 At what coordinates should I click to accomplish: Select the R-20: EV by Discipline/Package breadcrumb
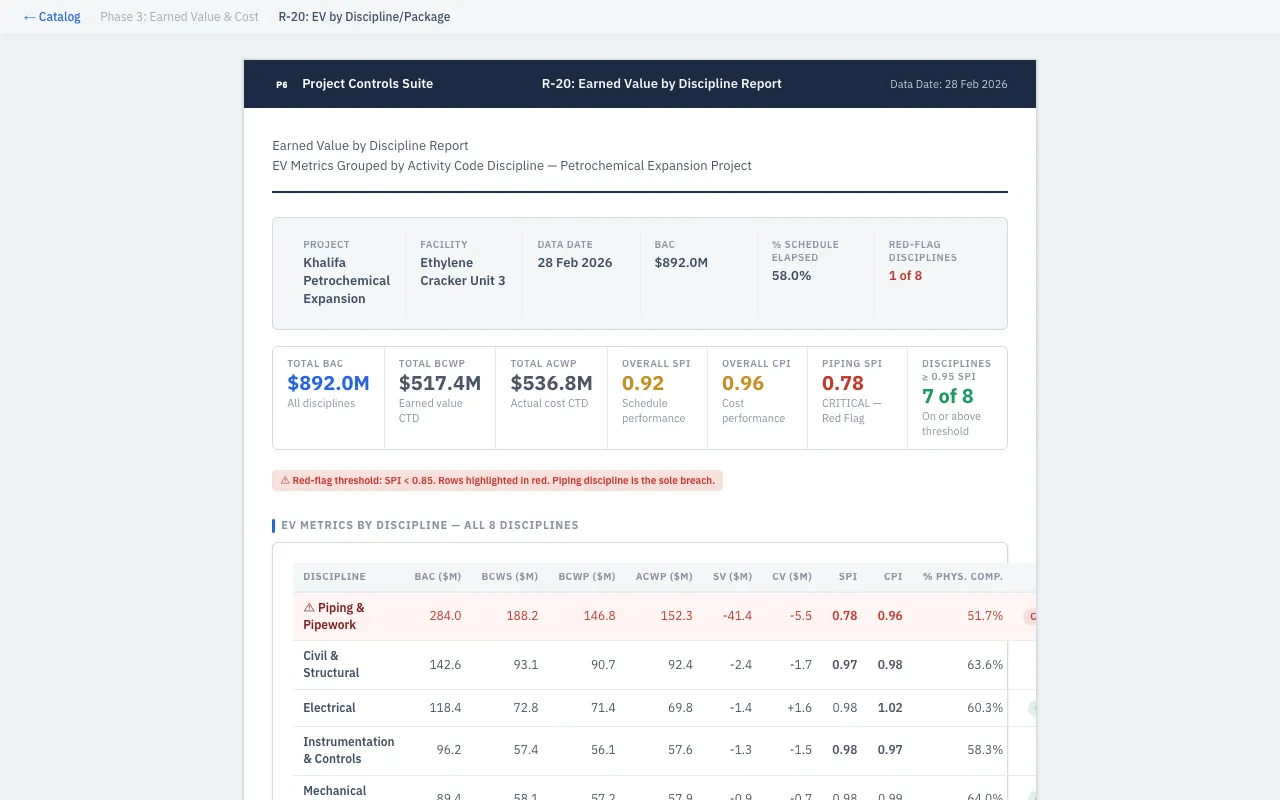[x=364, y=17]
